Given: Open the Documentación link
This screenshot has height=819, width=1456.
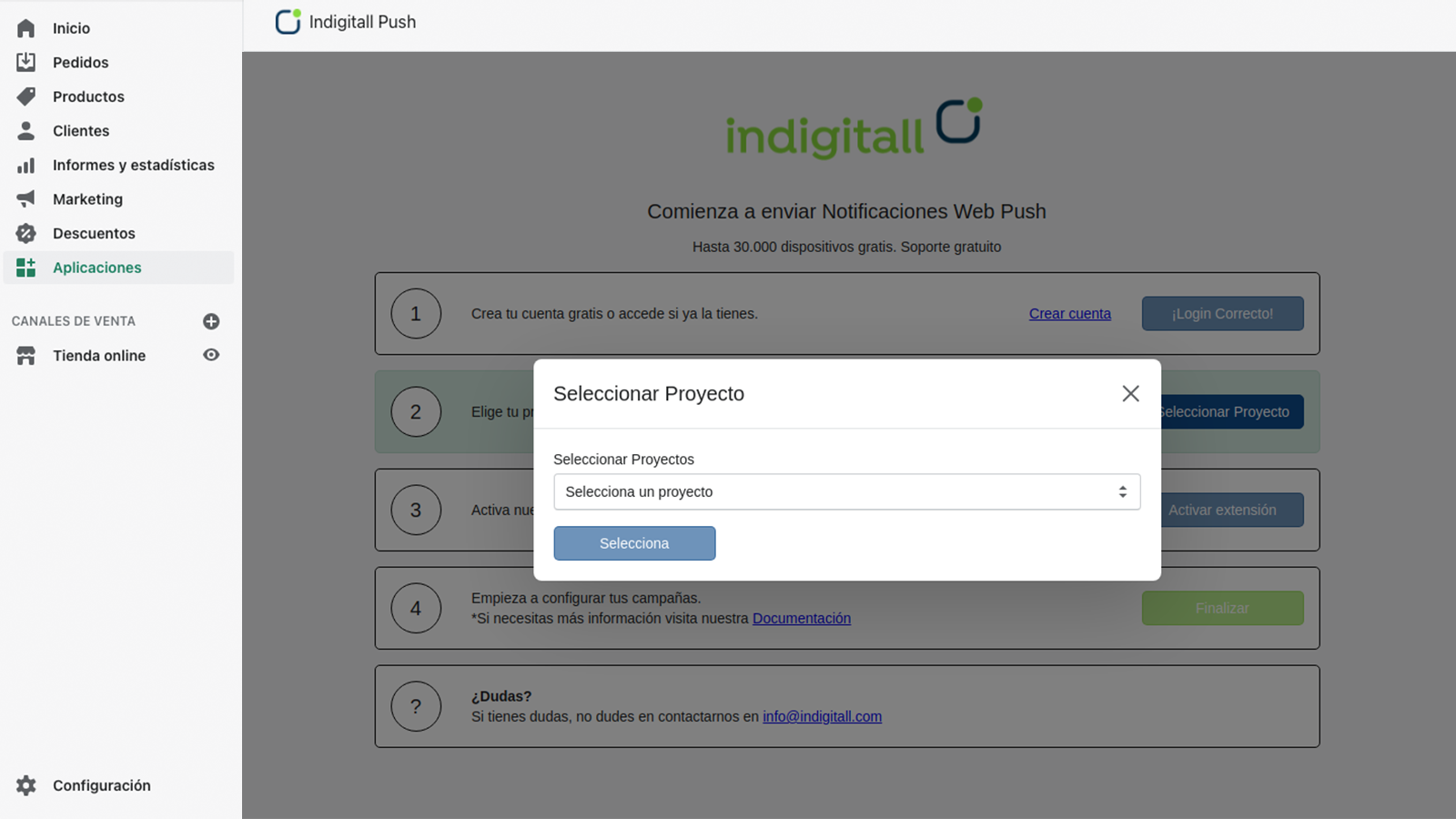Looking at the screenshot, I should [x=802, y=618].
